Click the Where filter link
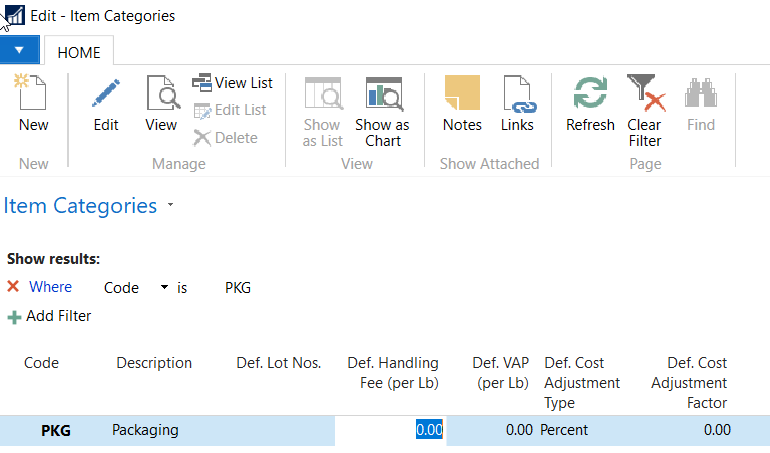The width and height of the screenshot is (770, 453). (50, 287)
